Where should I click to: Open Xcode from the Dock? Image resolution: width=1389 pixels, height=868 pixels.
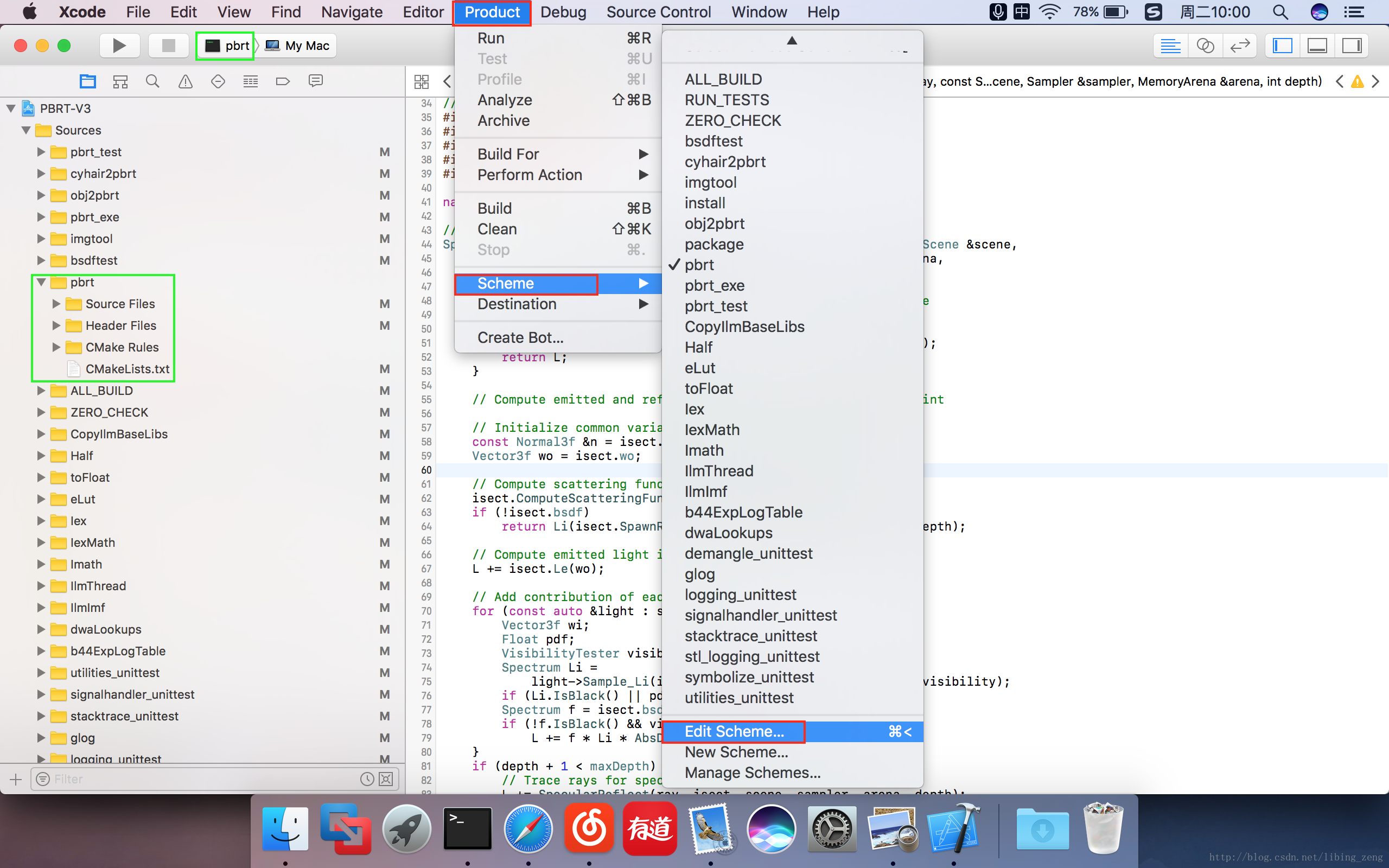point(953,829)
